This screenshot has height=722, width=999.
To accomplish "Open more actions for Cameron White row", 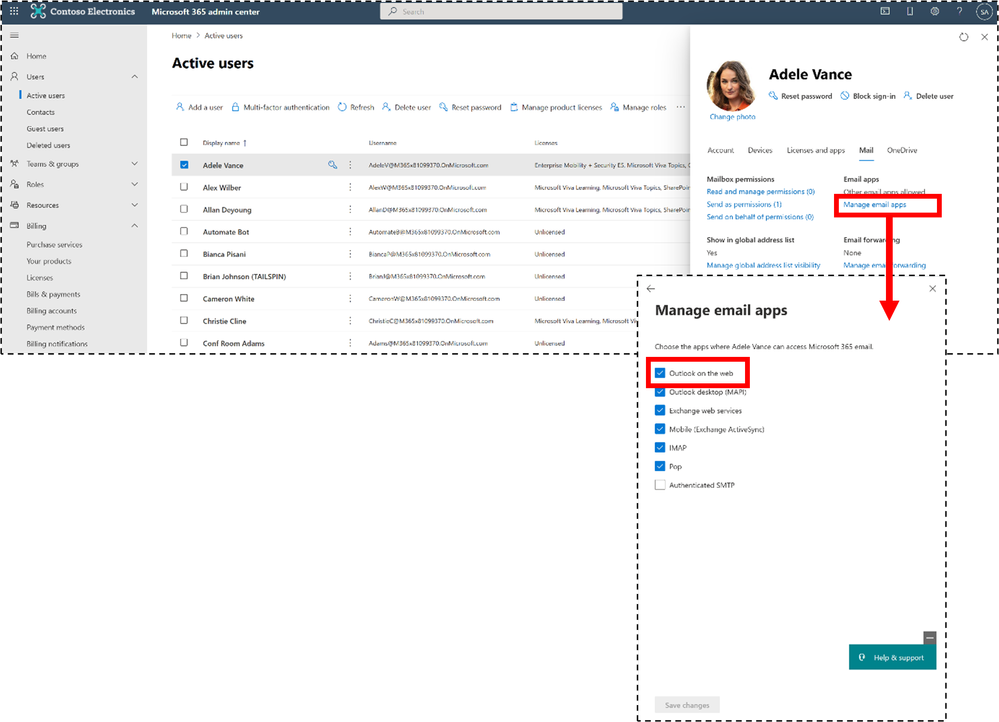I will point(350,298).
